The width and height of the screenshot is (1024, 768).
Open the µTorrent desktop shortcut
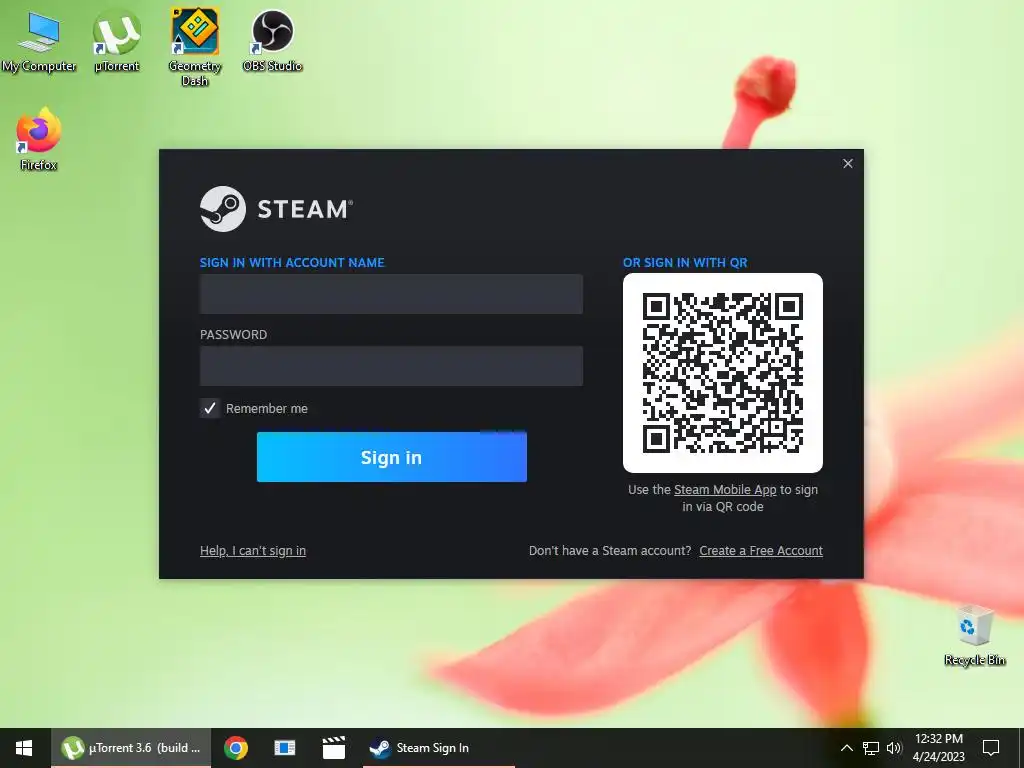click(x=117, y=42)
